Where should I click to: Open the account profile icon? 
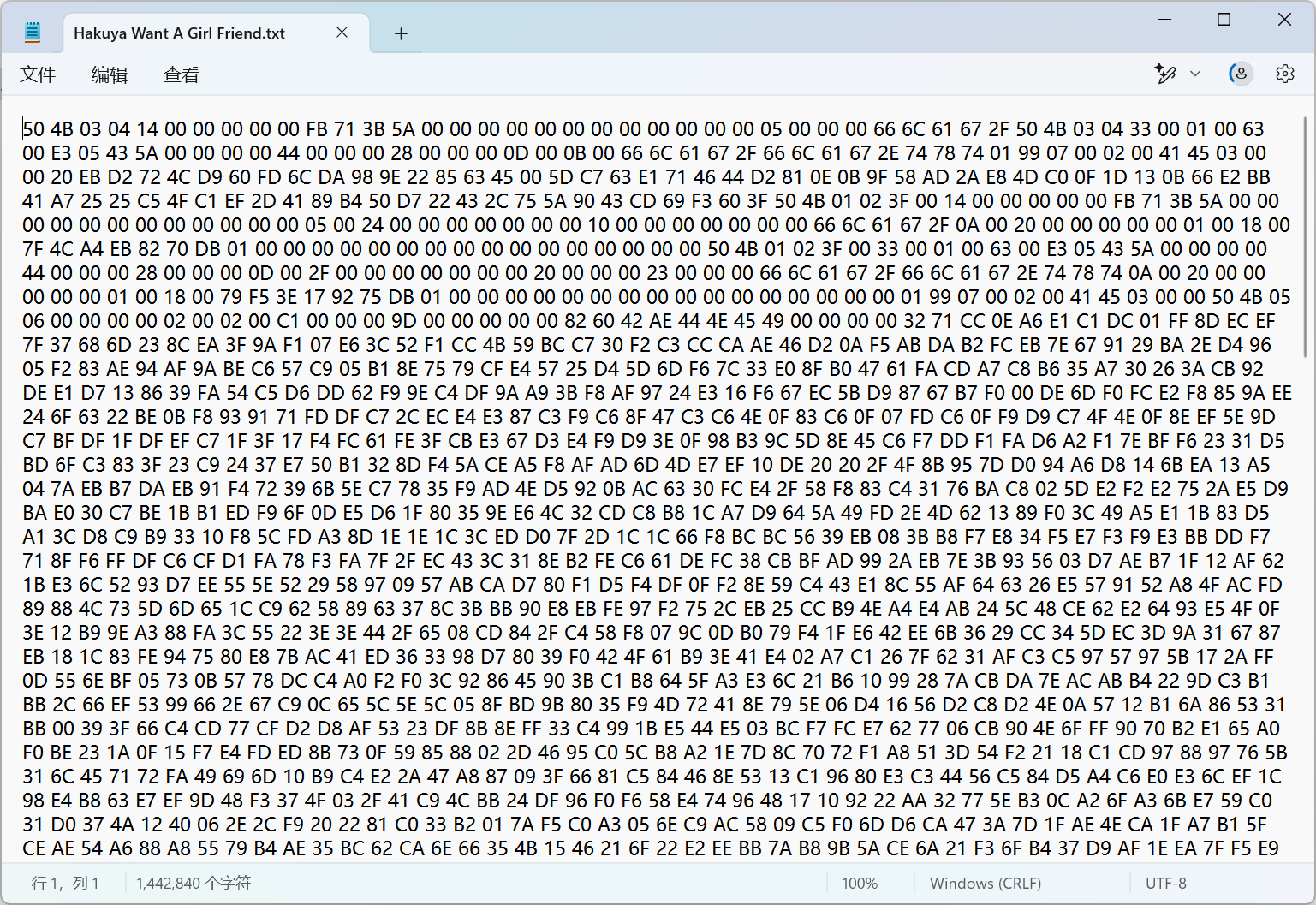point(1241,74)
